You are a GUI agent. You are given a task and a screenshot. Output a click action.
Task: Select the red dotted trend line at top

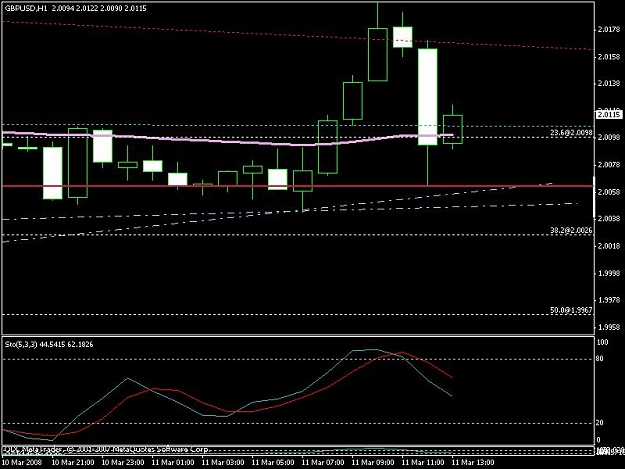point(297,35)
